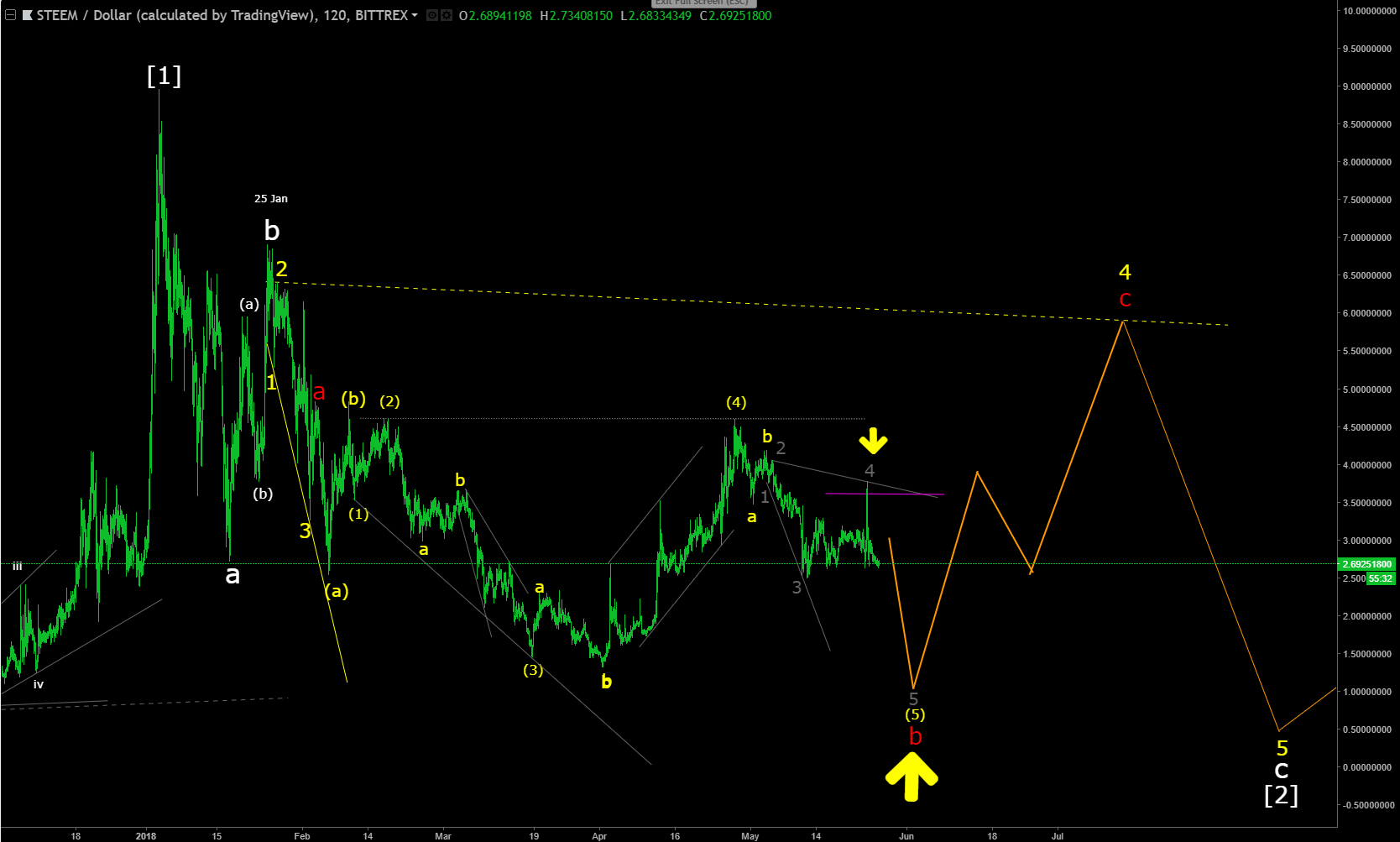This screenshot has height=842, width=1400.
Task: Select the large yellow up arrow drawing
Action: [912, 777]
